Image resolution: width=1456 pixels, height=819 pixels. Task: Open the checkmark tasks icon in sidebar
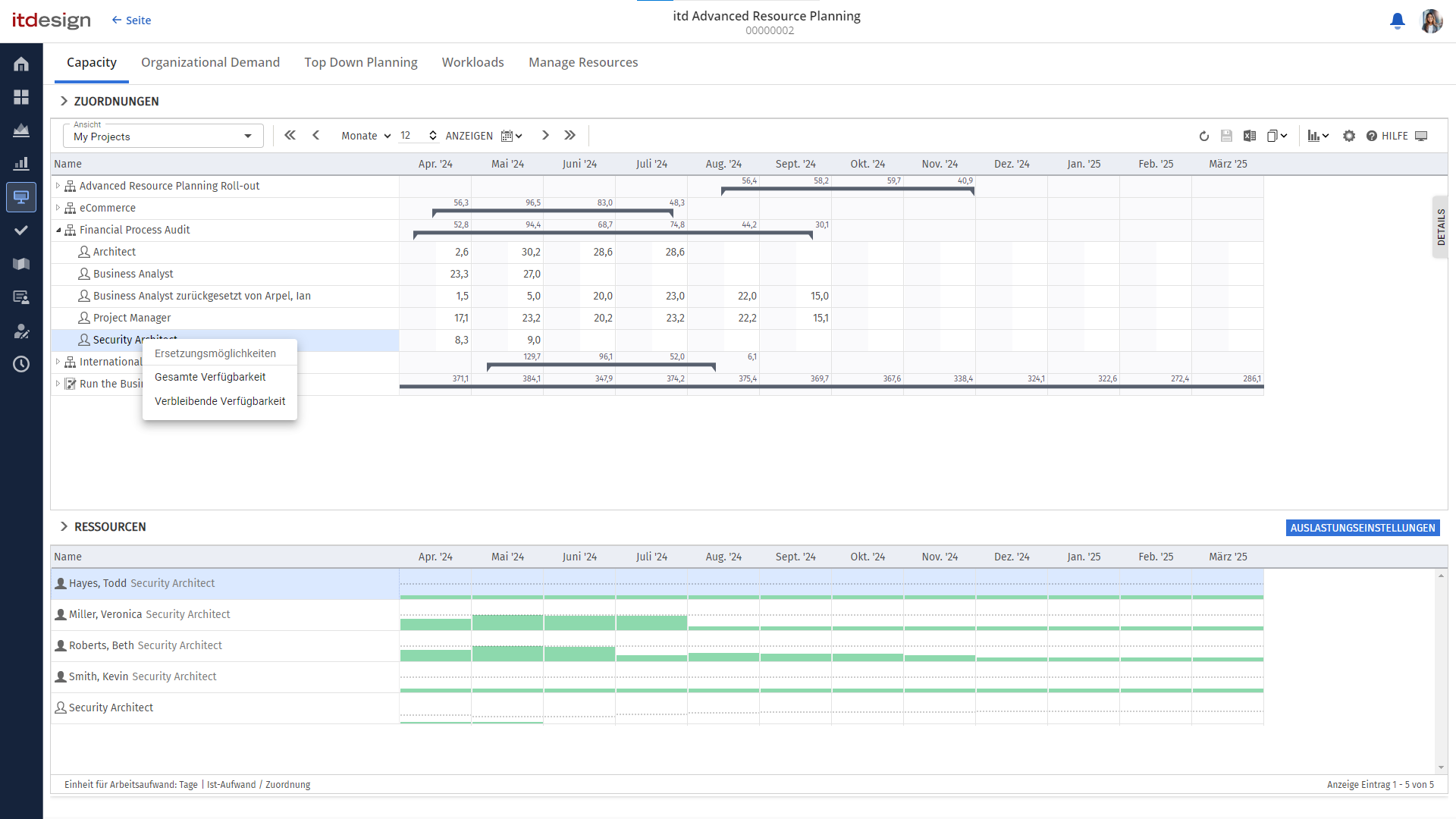[21, 231]
